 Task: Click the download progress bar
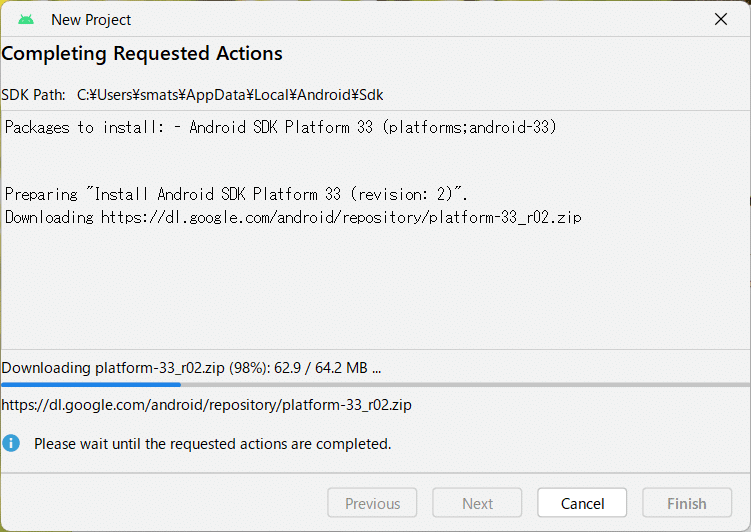(x=376, y=384)
